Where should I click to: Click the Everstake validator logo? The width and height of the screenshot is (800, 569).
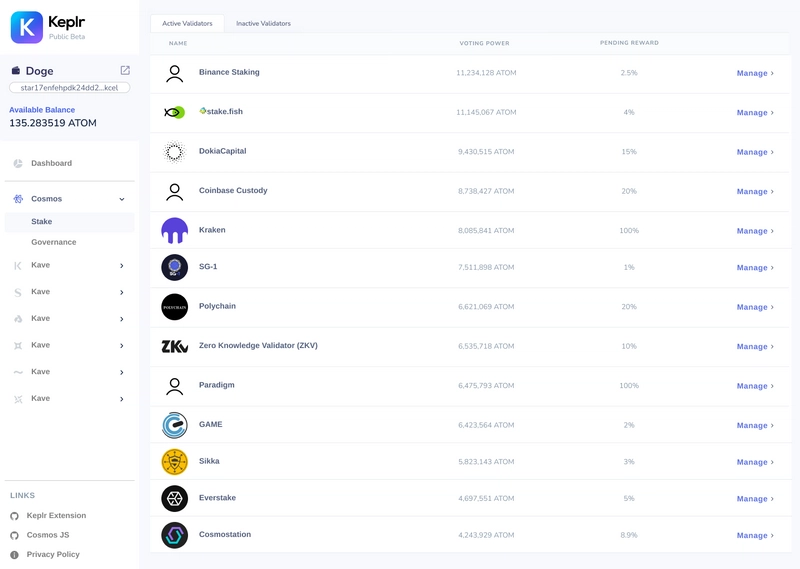point(174,498)
